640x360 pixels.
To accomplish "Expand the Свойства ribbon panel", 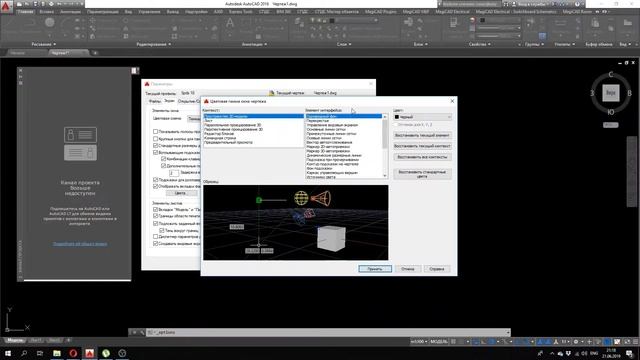I will click(480, 44).
